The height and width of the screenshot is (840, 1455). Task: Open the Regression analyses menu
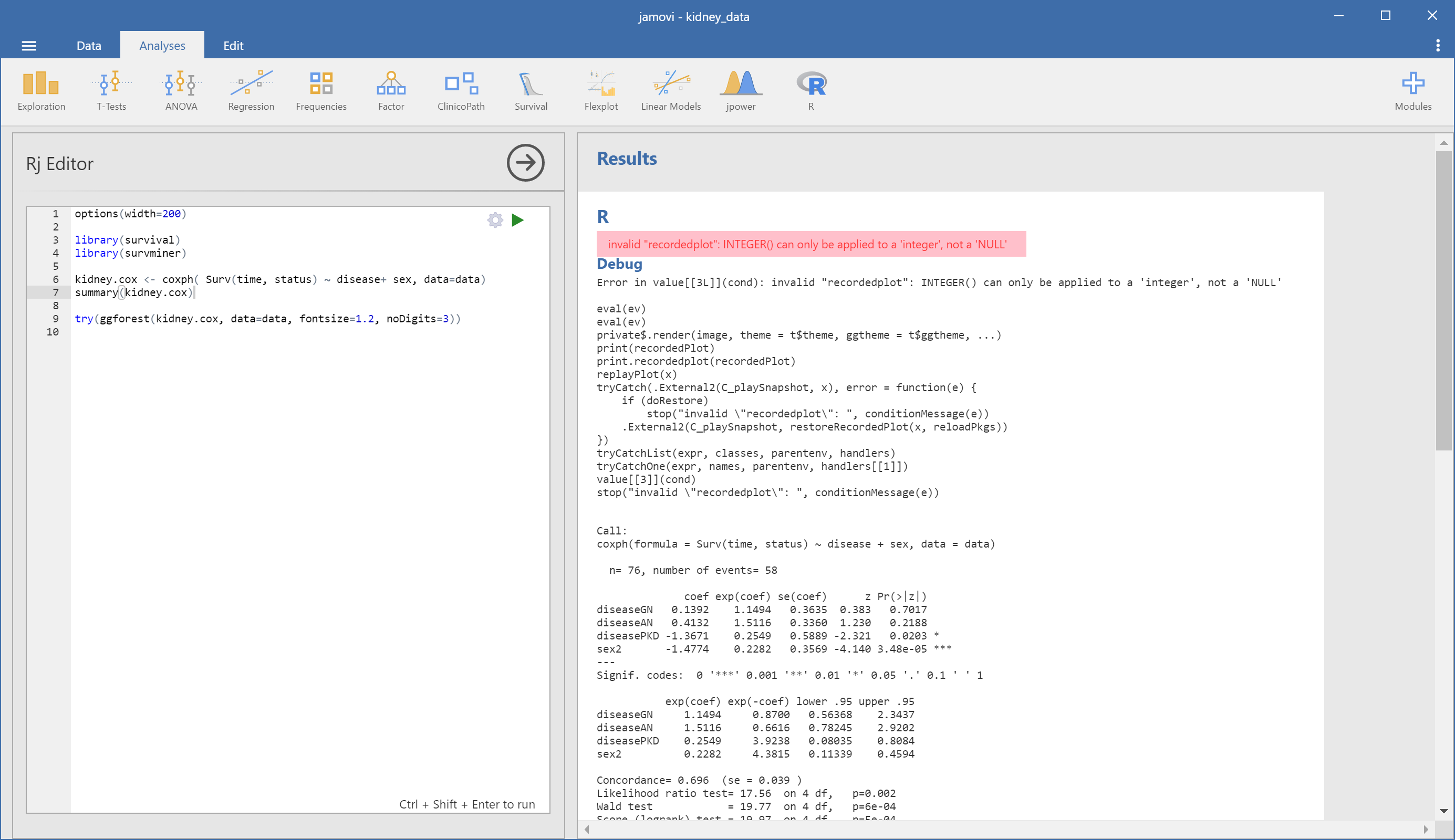coord(251,91)
